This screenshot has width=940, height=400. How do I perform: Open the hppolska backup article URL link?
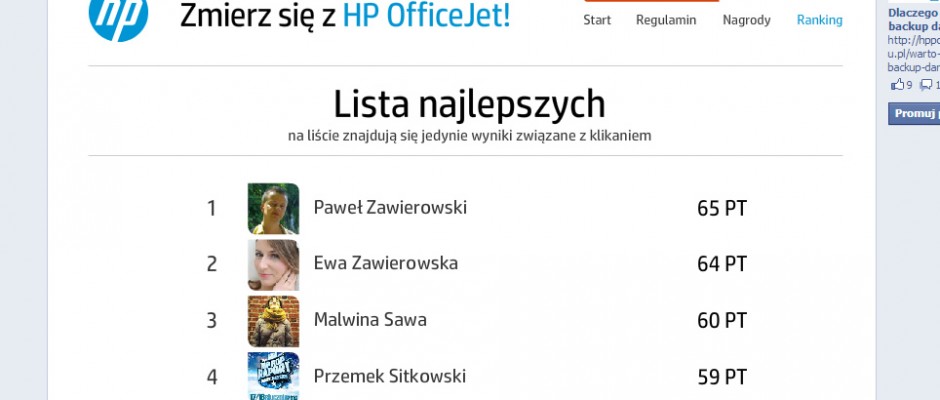point(914,54)
